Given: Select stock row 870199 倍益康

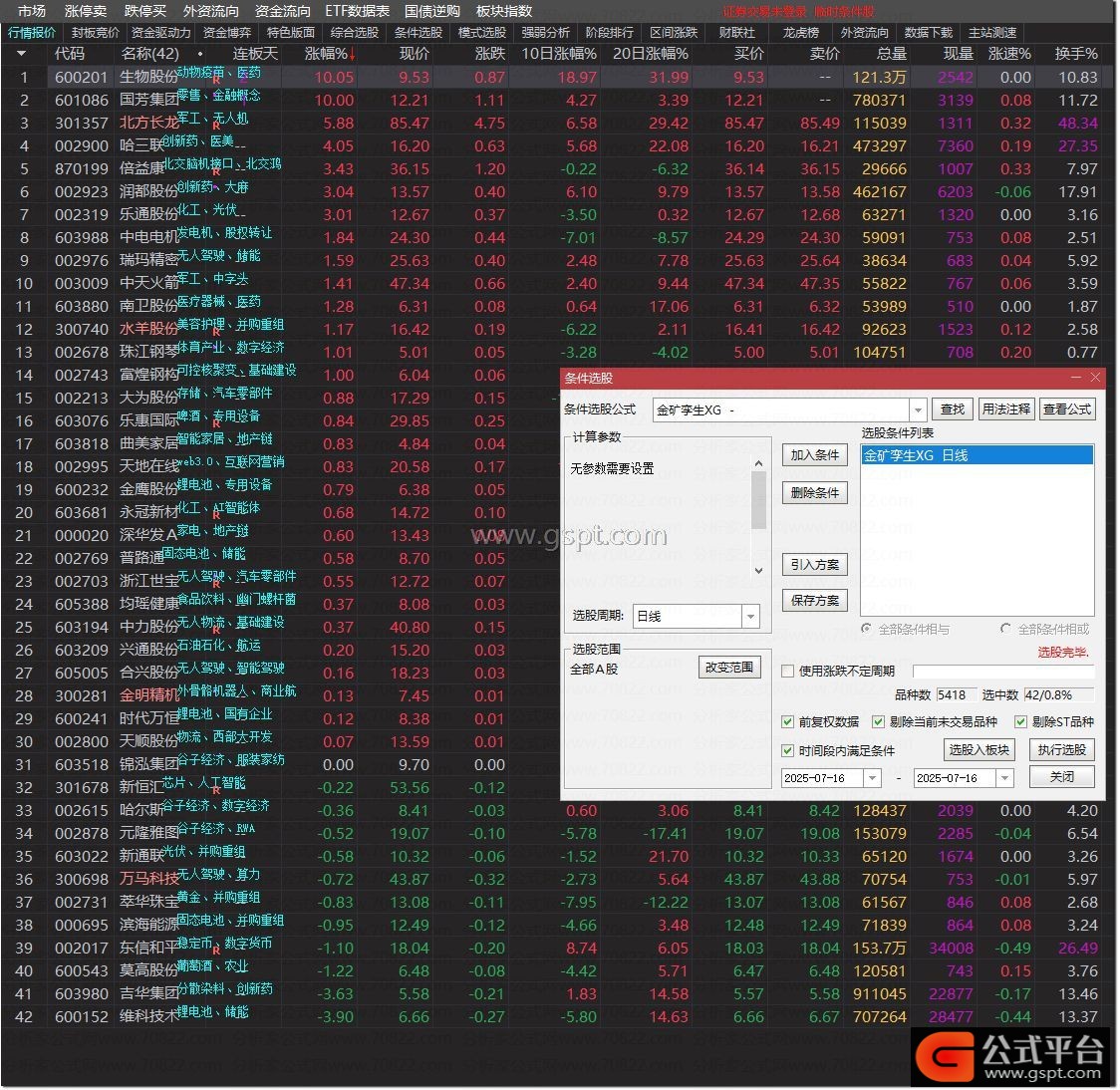Looking at the screenshot, I should tap(559, 168).
